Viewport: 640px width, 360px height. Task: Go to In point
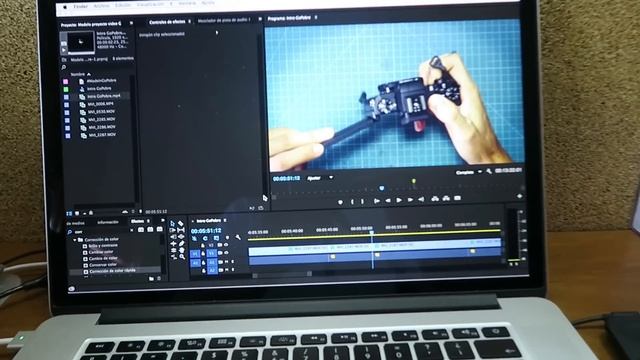376,201
